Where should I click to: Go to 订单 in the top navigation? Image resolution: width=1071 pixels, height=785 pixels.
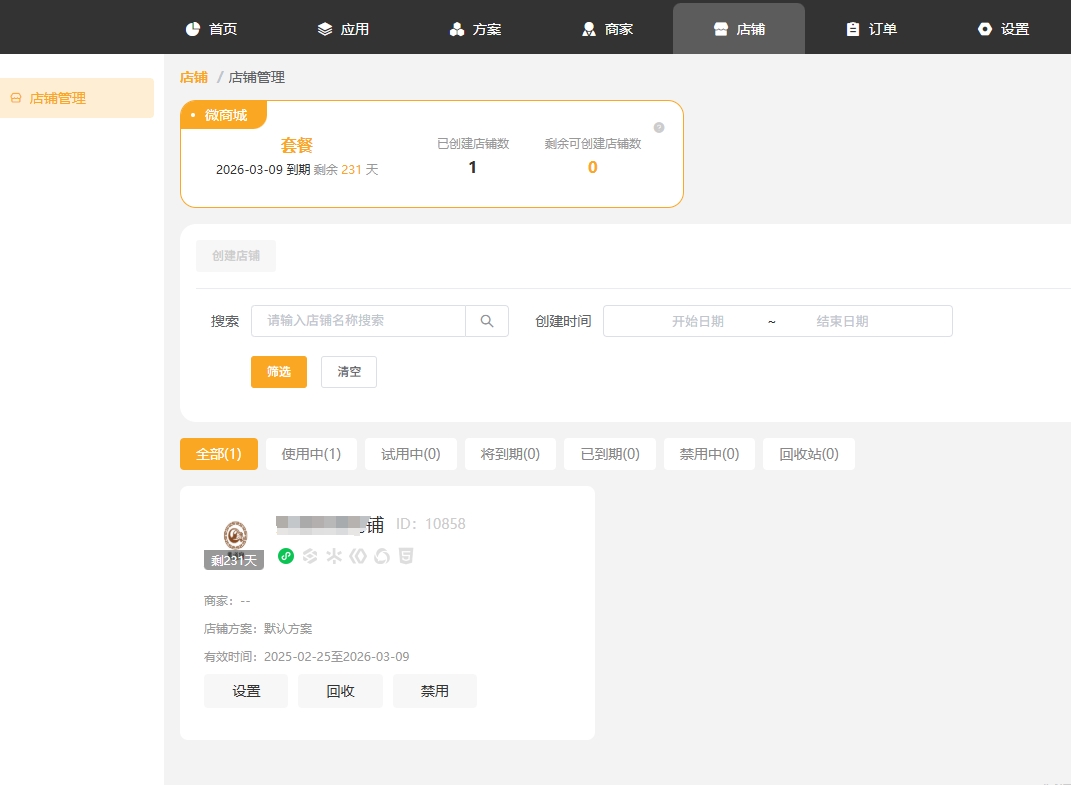(x=870, y=29)
